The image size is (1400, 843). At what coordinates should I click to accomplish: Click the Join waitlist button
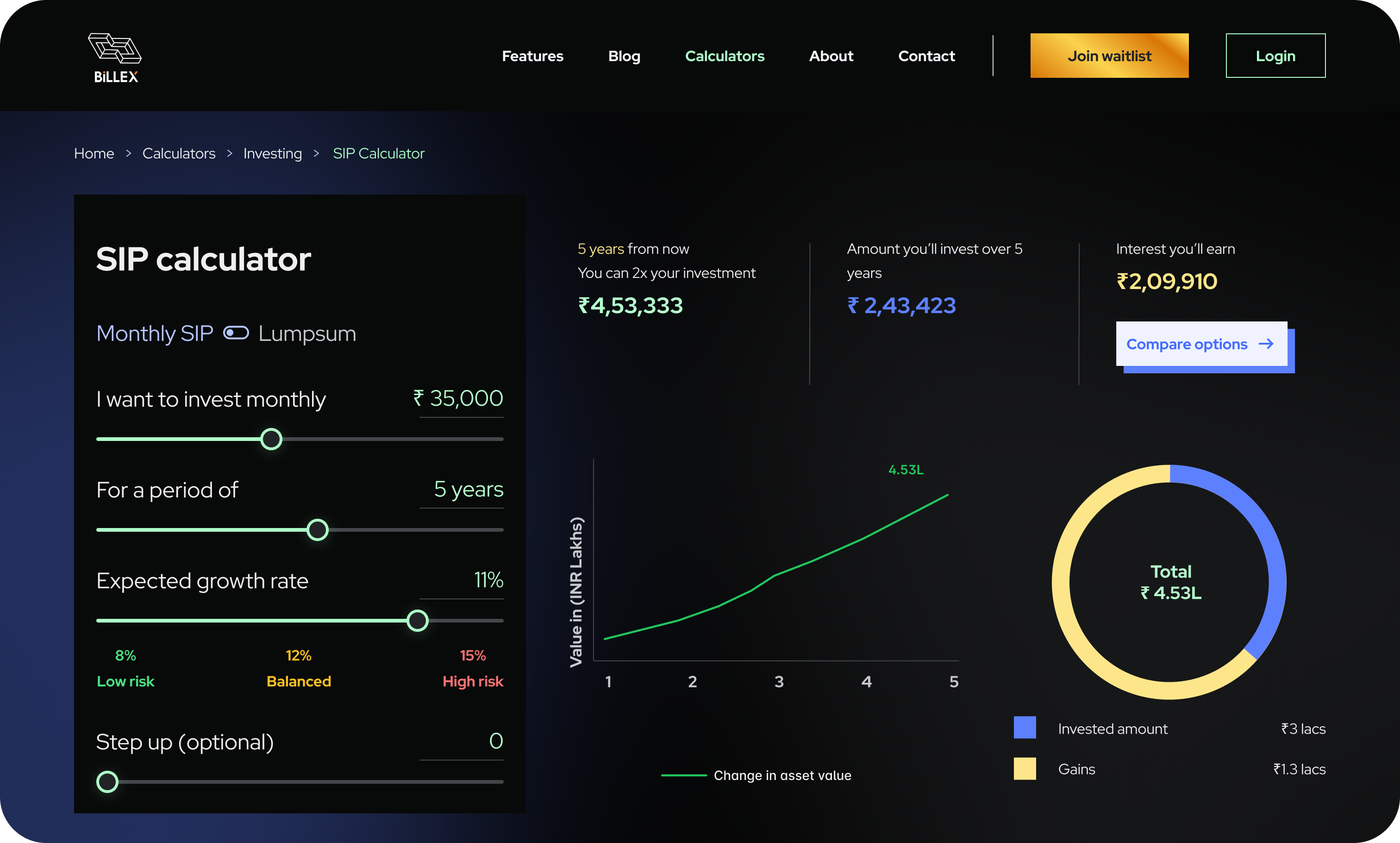1109,55
